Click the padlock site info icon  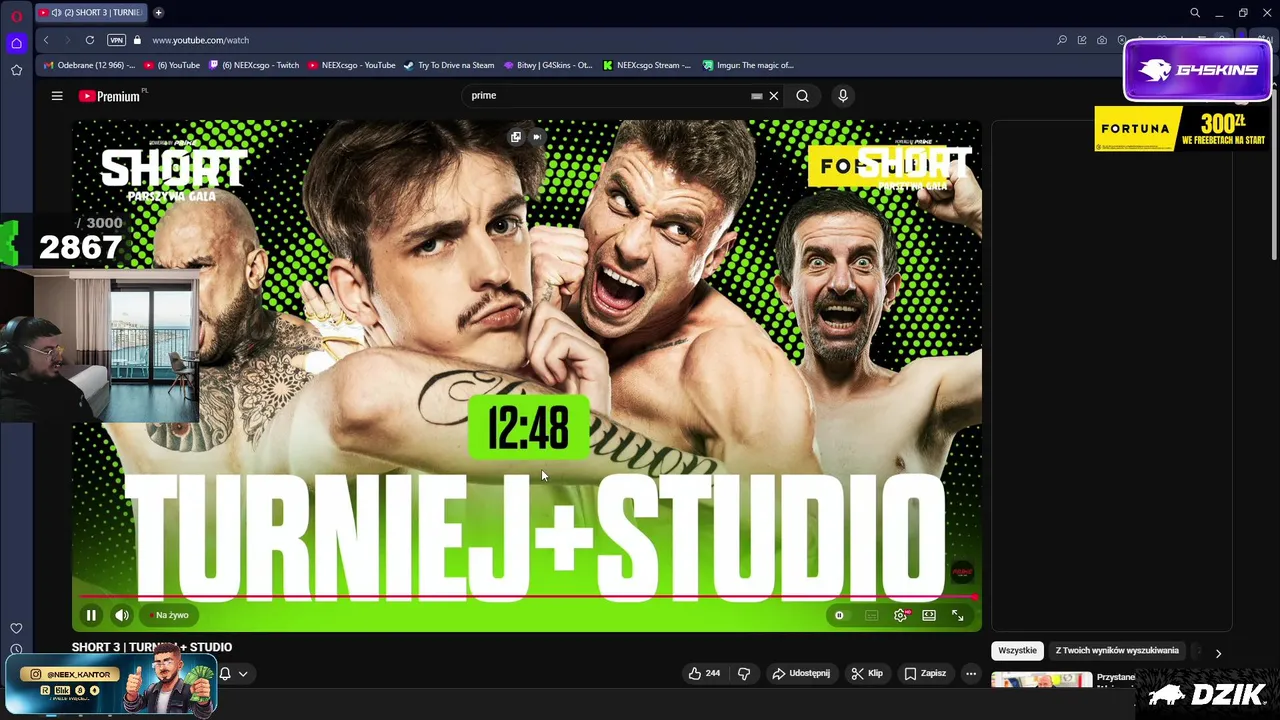138,40
